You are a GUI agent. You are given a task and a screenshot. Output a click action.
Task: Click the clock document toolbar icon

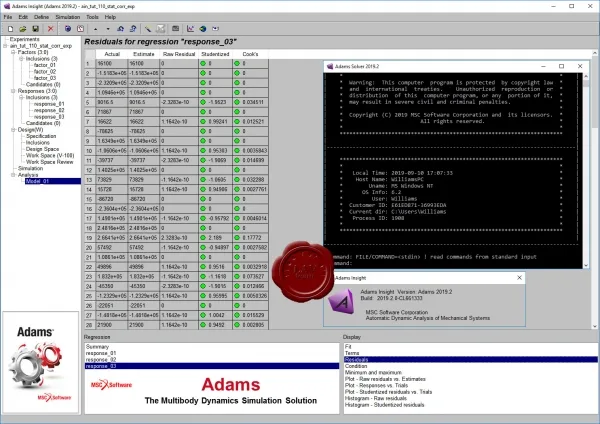click(80, 29)
